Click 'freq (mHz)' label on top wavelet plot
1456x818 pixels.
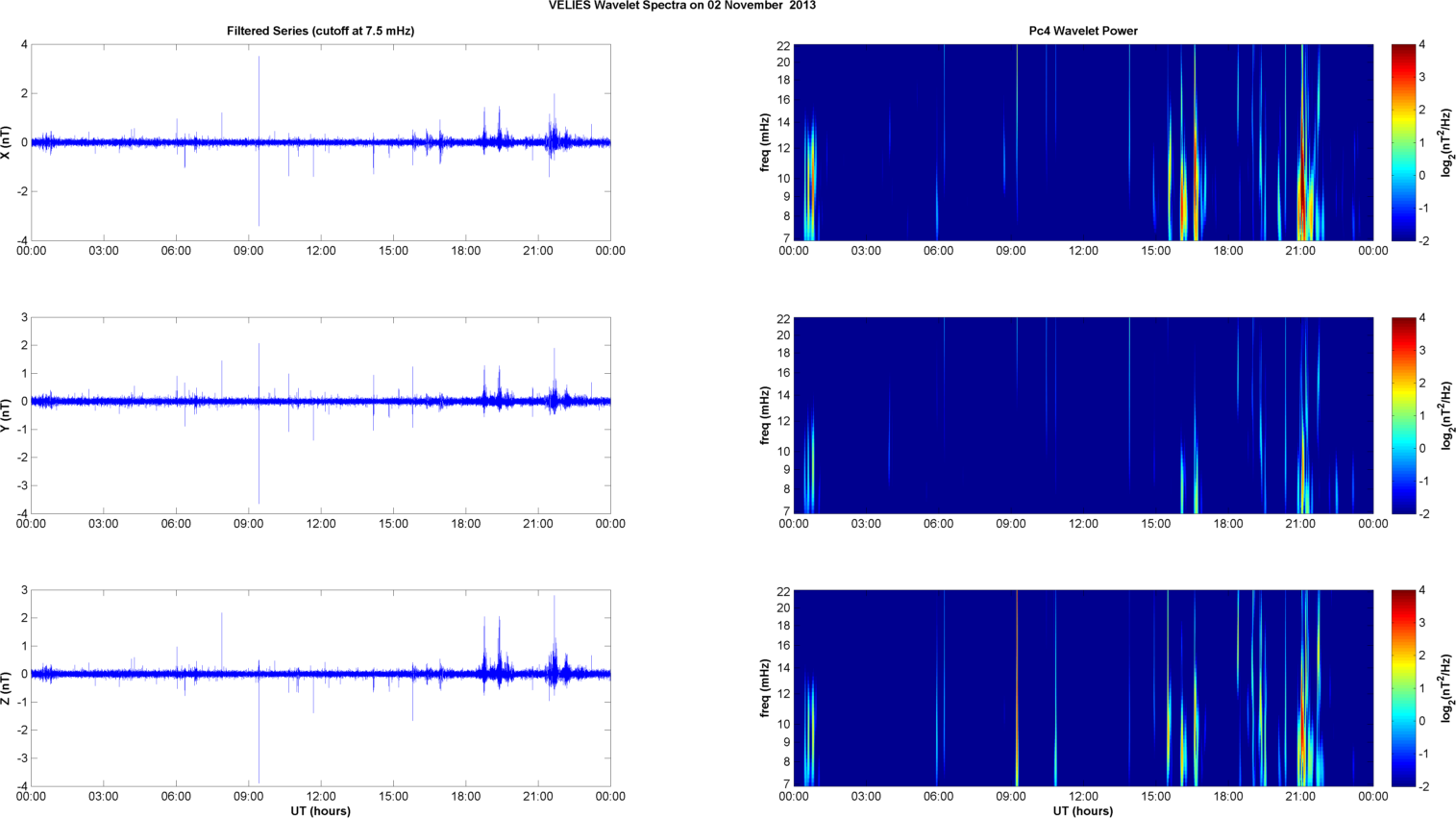pyautogui.click(x=765, y=142)
